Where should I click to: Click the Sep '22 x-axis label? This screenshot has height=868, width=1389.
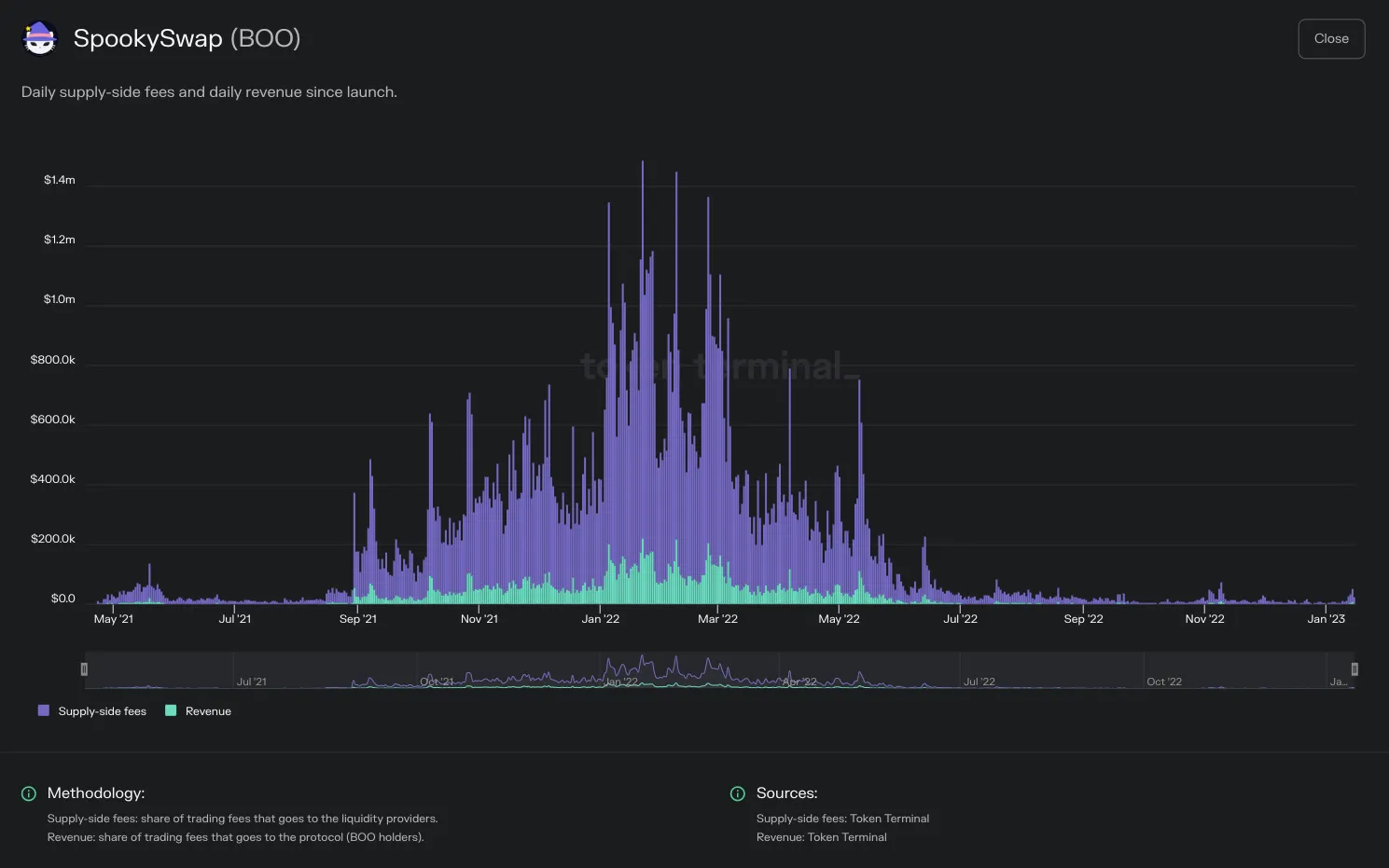(x=1084, y=619)
